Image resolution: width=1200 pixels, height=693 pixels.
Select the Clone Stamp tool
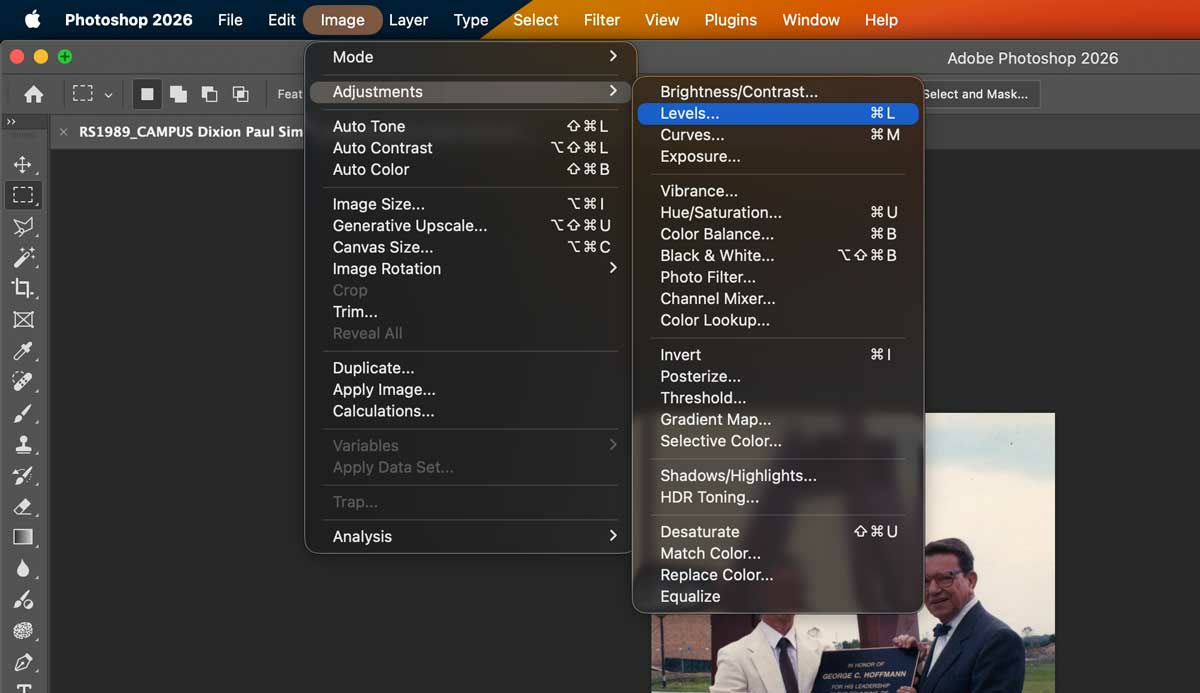coord(23,444)
